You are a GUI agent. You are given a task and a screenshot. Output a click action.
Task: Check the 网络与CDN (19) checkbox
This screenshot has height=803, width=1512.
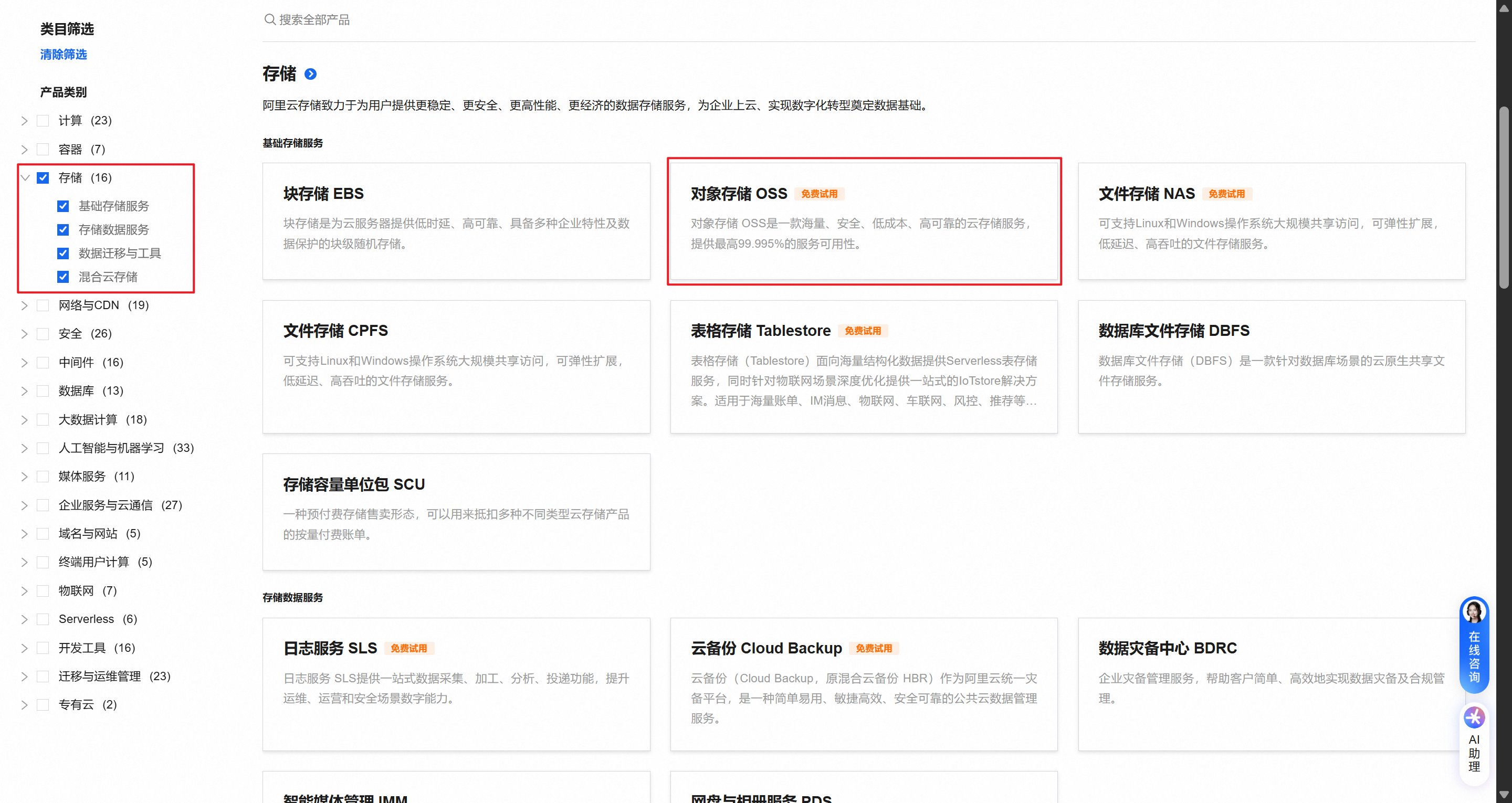(43, 305)
